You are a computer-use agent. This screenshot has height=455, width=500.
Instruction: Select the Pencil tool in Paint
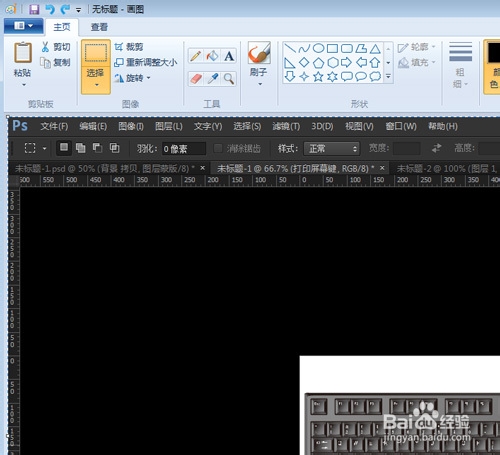pos(196,56)
